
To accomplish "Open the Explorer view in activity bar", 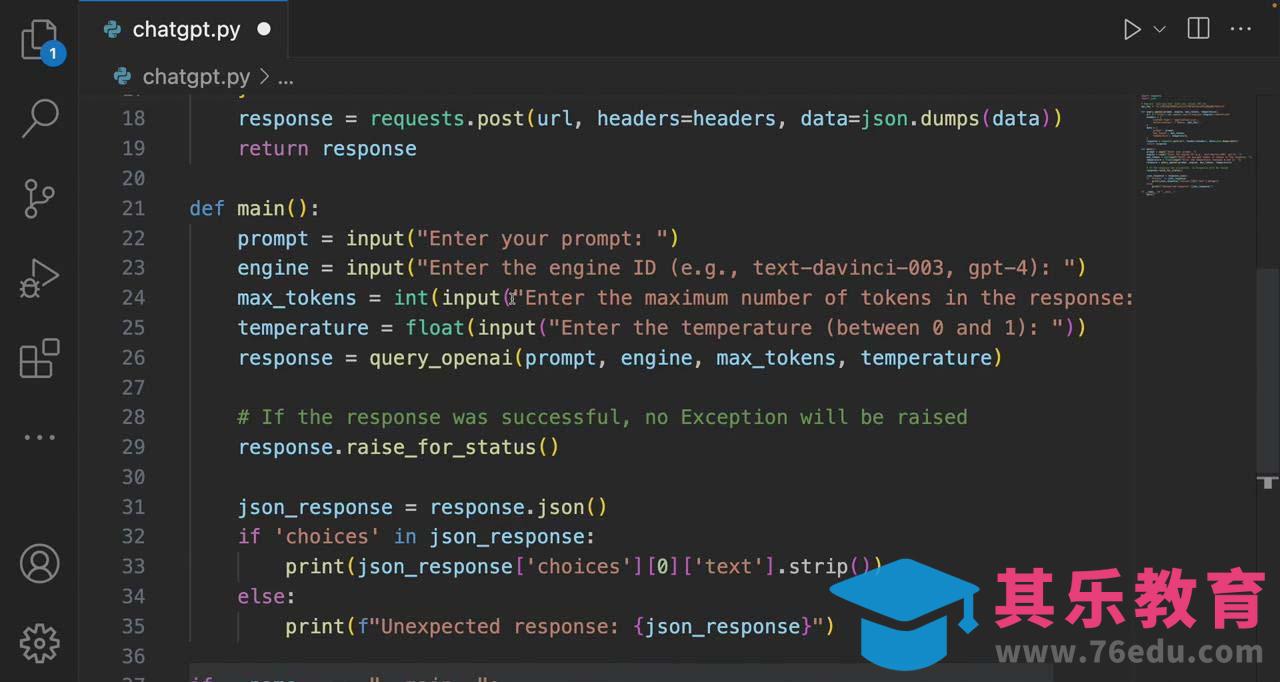I will [x=40, y=40].
